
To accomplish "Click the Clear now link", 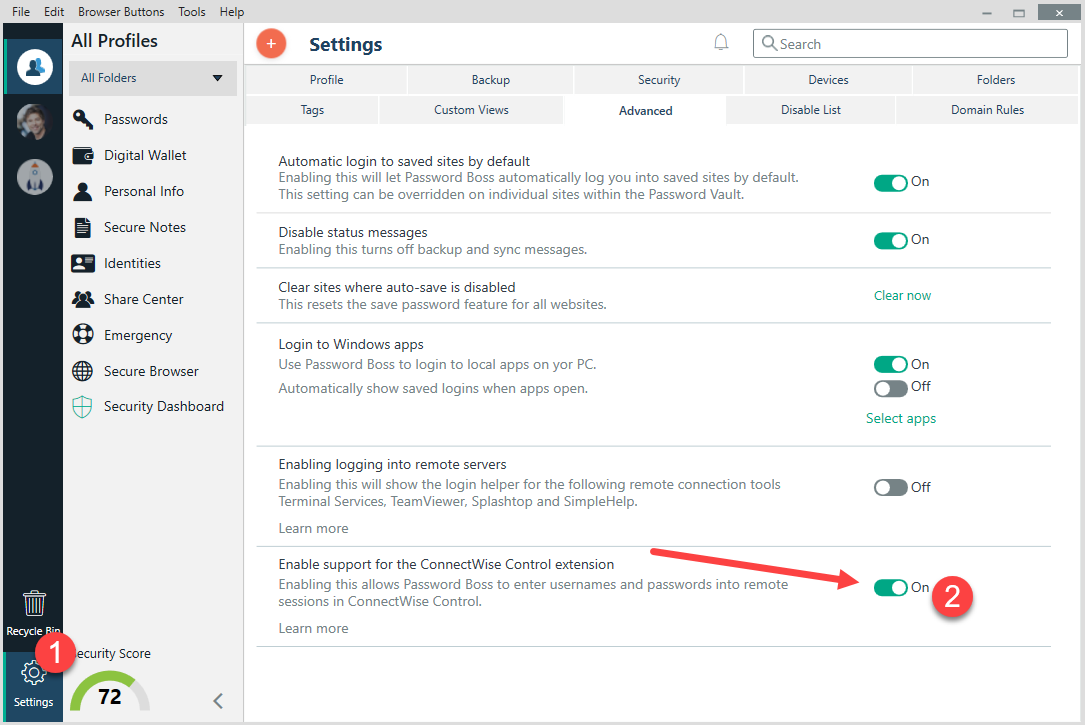I will point(902,295).
